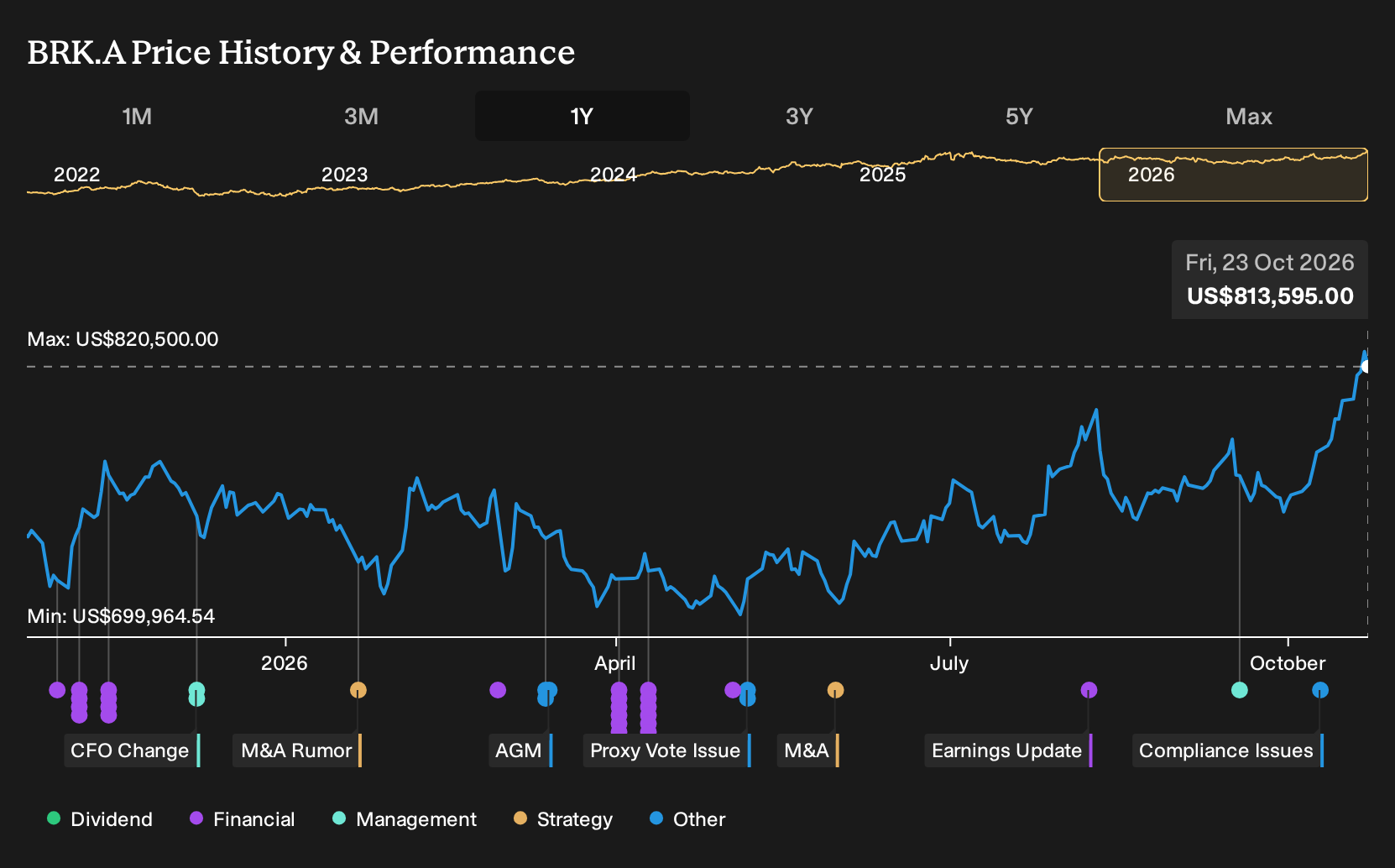
Task: Toggle the Other legend filter
Action: [x=687, y=819]
